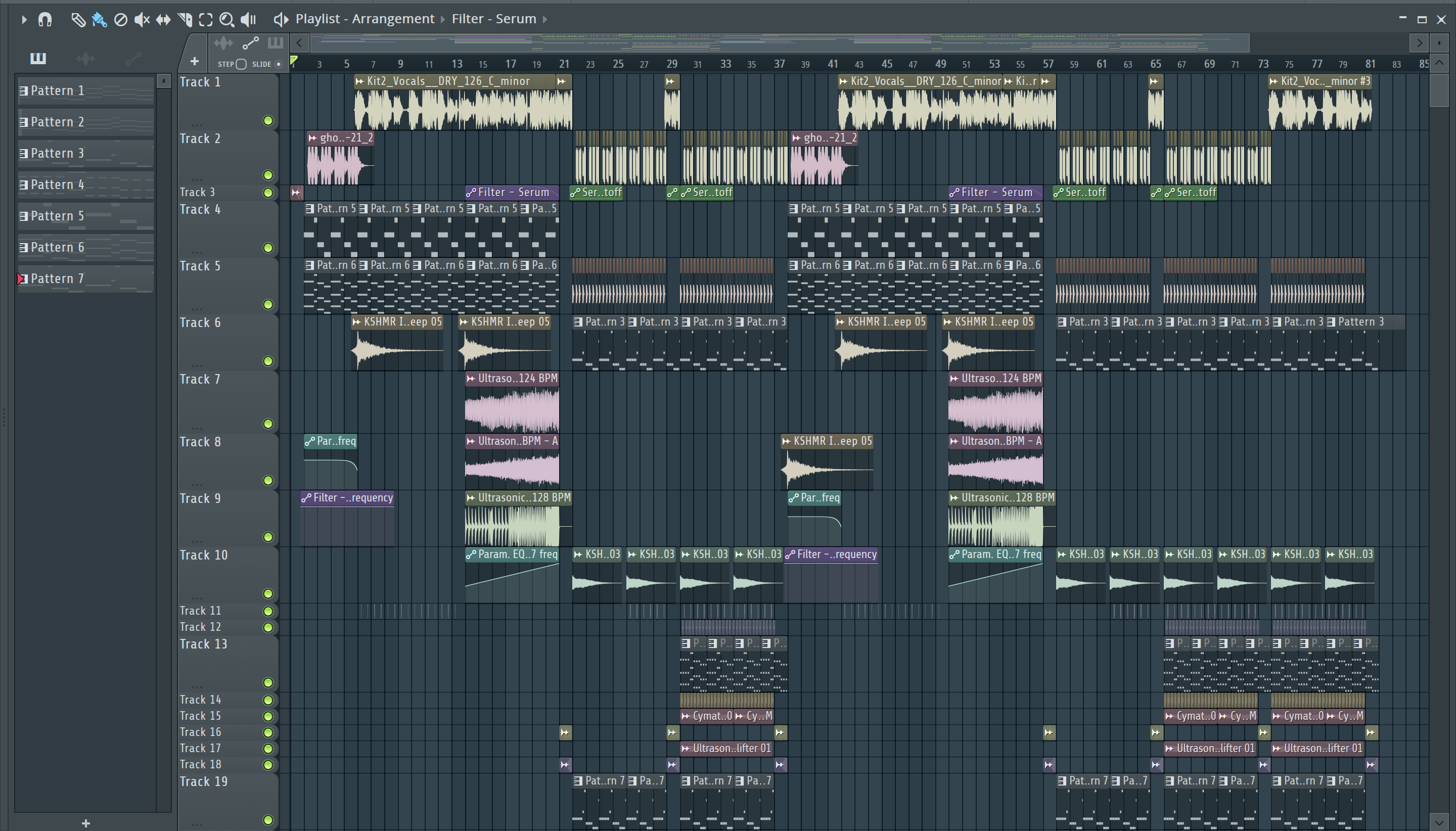Open the first Kit2_Vocals clip menu on Track 1
This screenshot has width=1456, height=831.
359,81
